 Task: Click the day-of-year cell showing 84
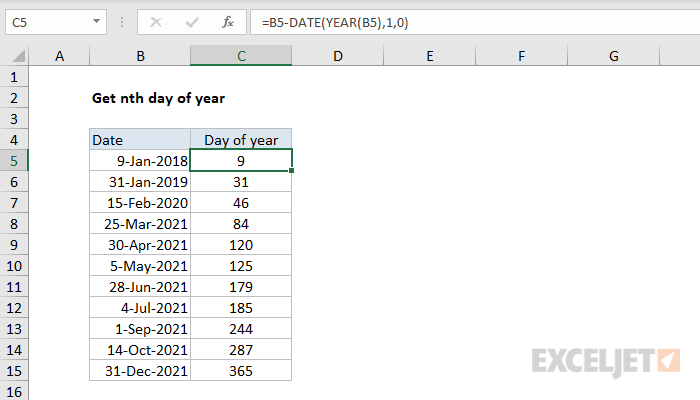[x=241, y=224]
